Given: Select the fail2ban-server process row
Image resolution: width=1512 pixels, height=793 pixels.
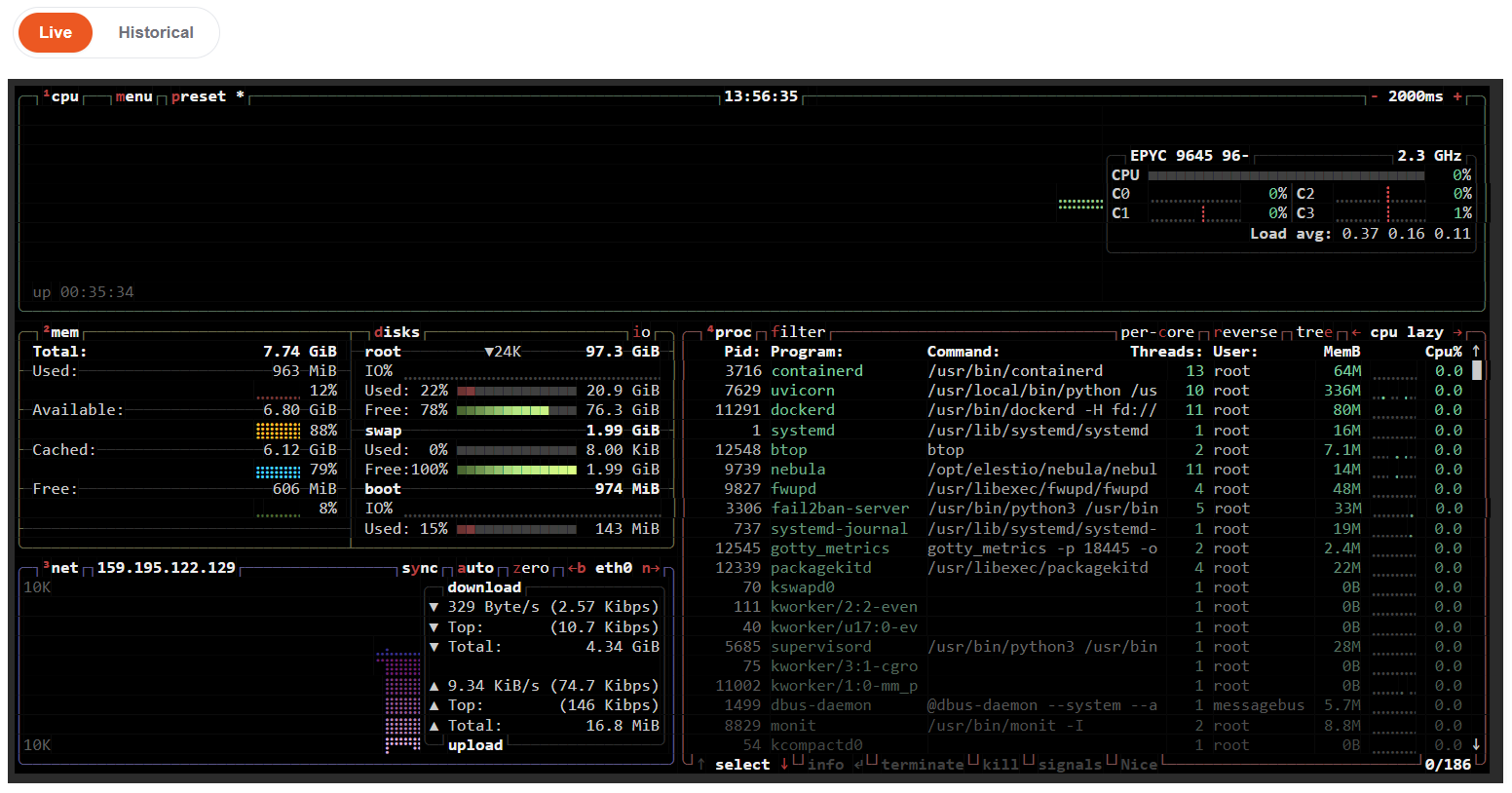Looking at the screenshot, I should [x=1077, y=509].
